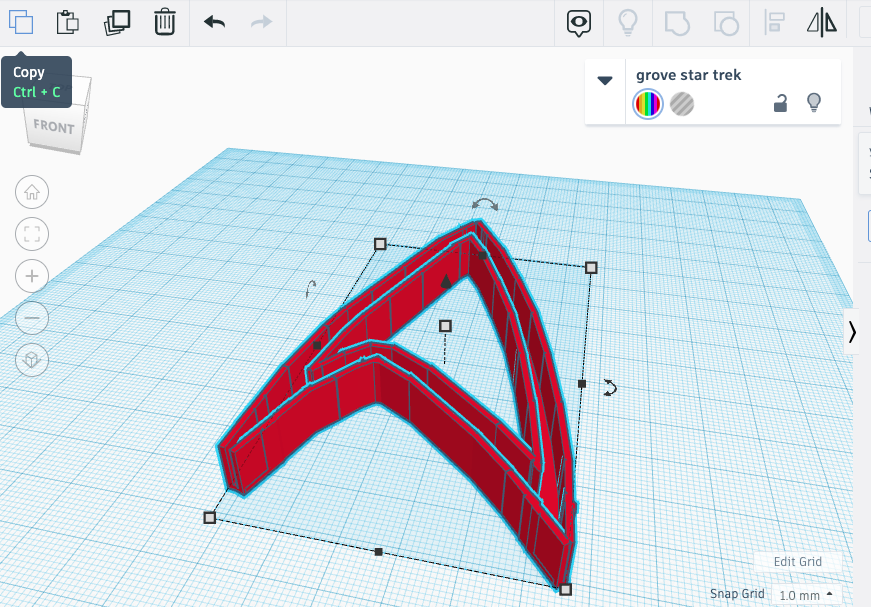The width and height of the screenshot is (871, 607).
Task: Click the Fit all in view button
Action: (32, 234)
